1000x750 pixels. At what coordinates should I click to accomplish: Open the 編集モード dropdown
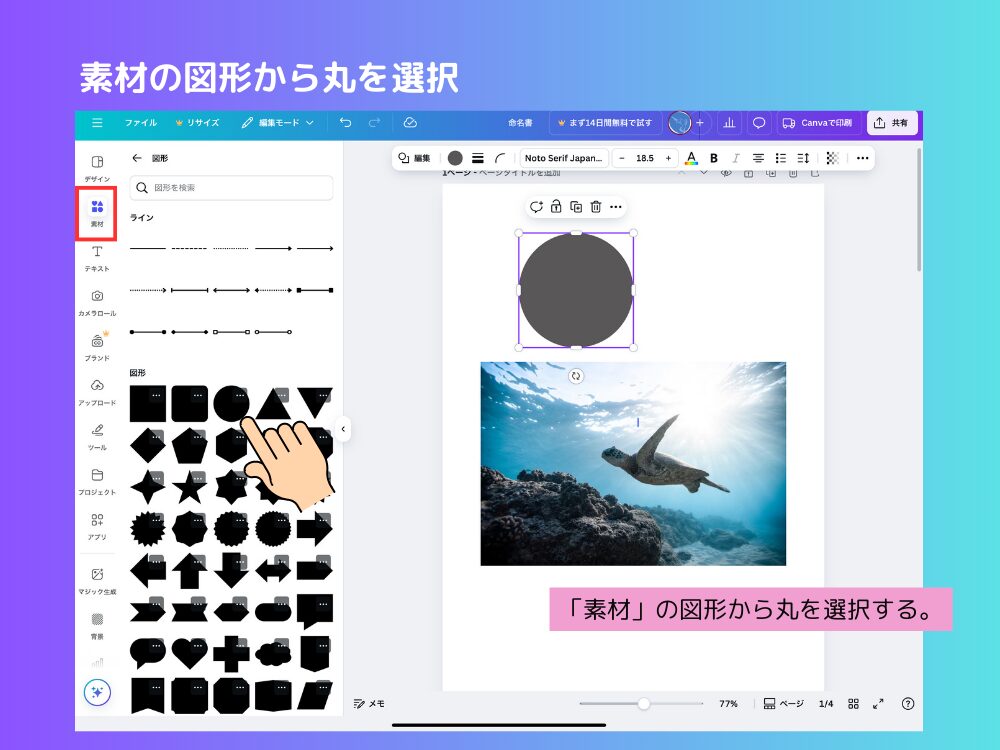coord(283,123)
